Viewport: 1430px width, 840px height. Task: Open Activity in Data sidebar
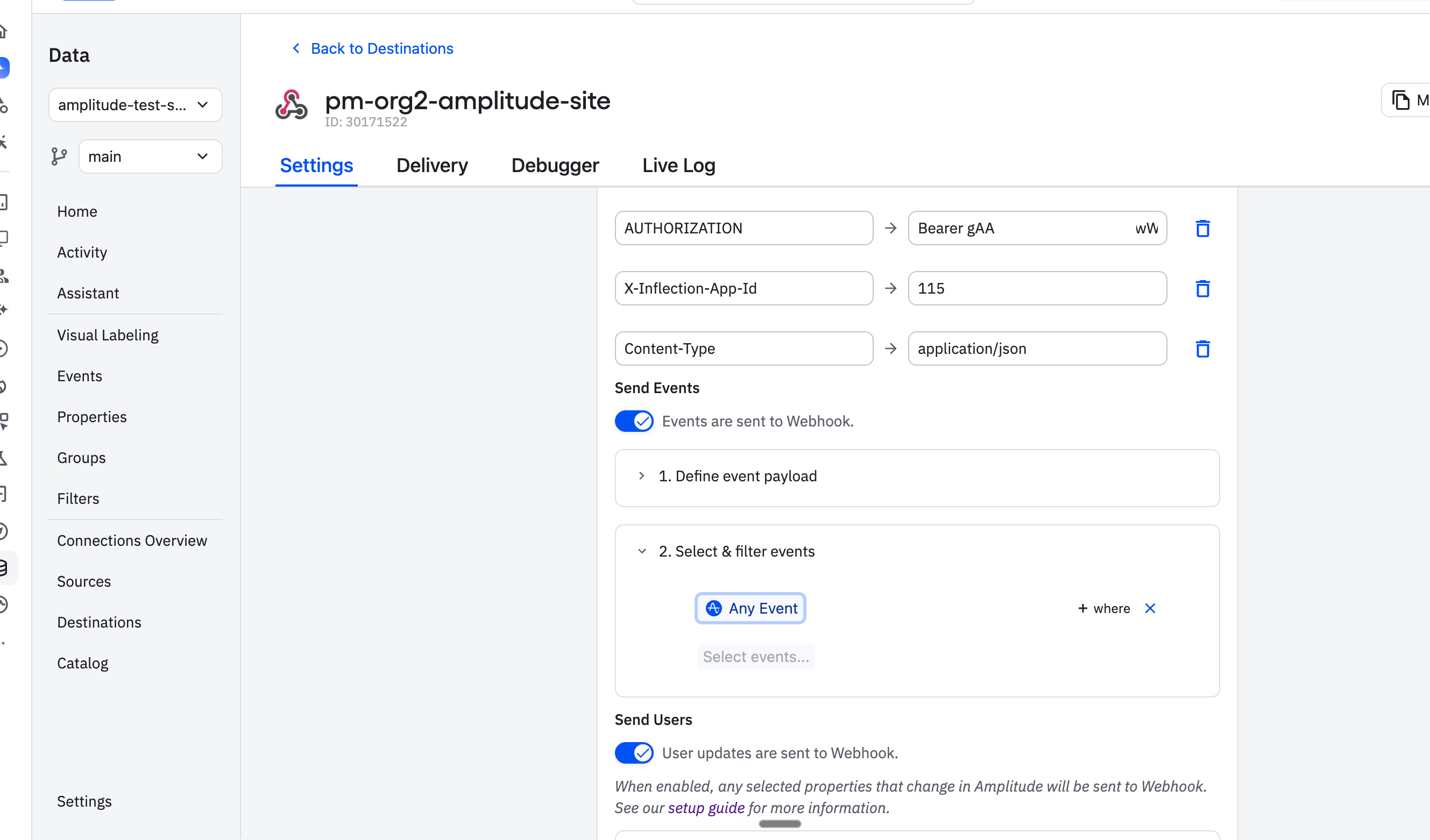coord(82,252)
